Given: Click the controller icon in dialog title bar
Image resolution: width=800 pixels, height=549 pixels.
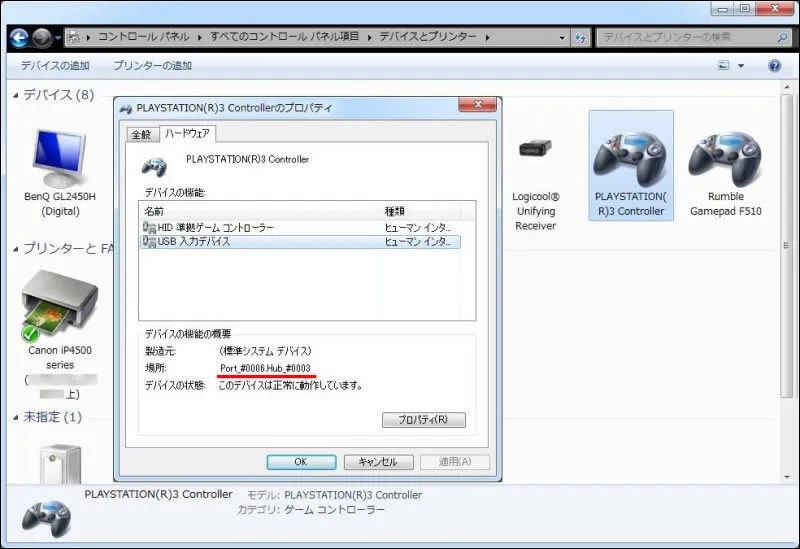Looking at the screenshot, I should pos(126,108).
